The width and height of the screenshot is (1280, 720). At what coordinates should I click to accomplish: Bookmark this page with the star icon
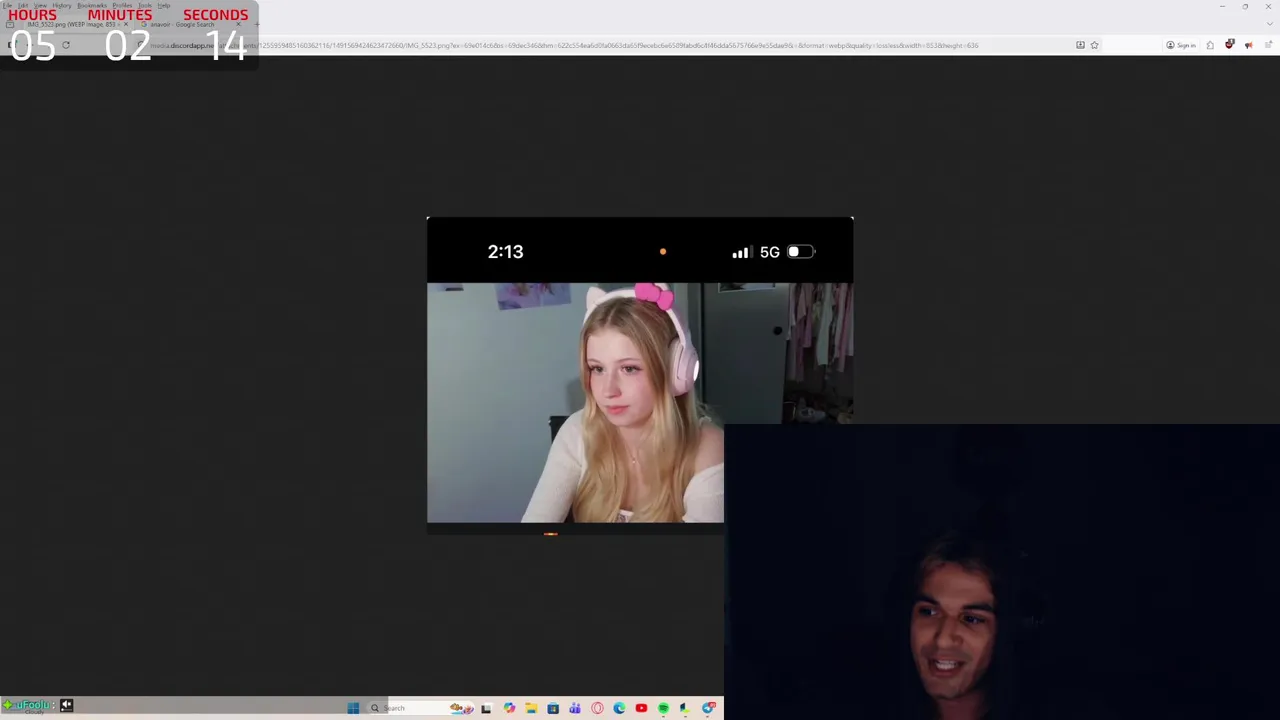1094,45
